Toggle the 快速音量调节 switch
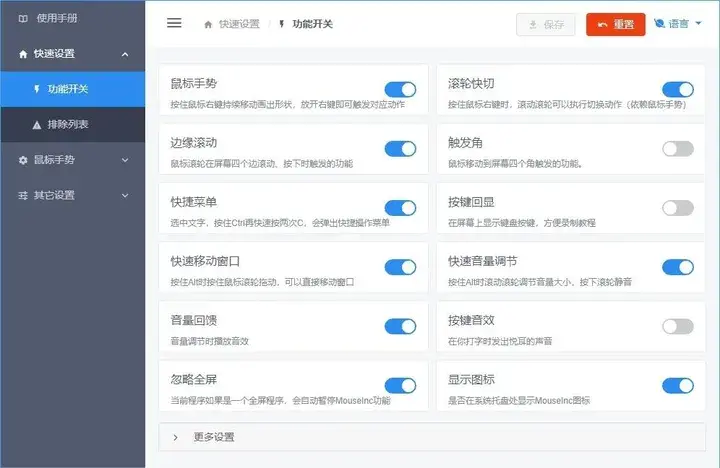The image size is (720, 468). pos(678,267)
